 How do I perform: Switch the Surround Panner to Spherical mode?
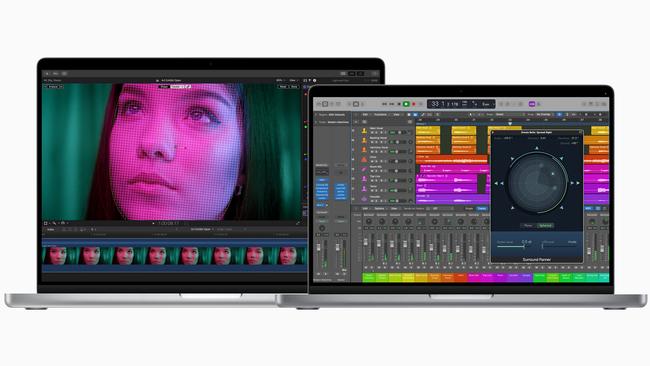pos(545,225)
